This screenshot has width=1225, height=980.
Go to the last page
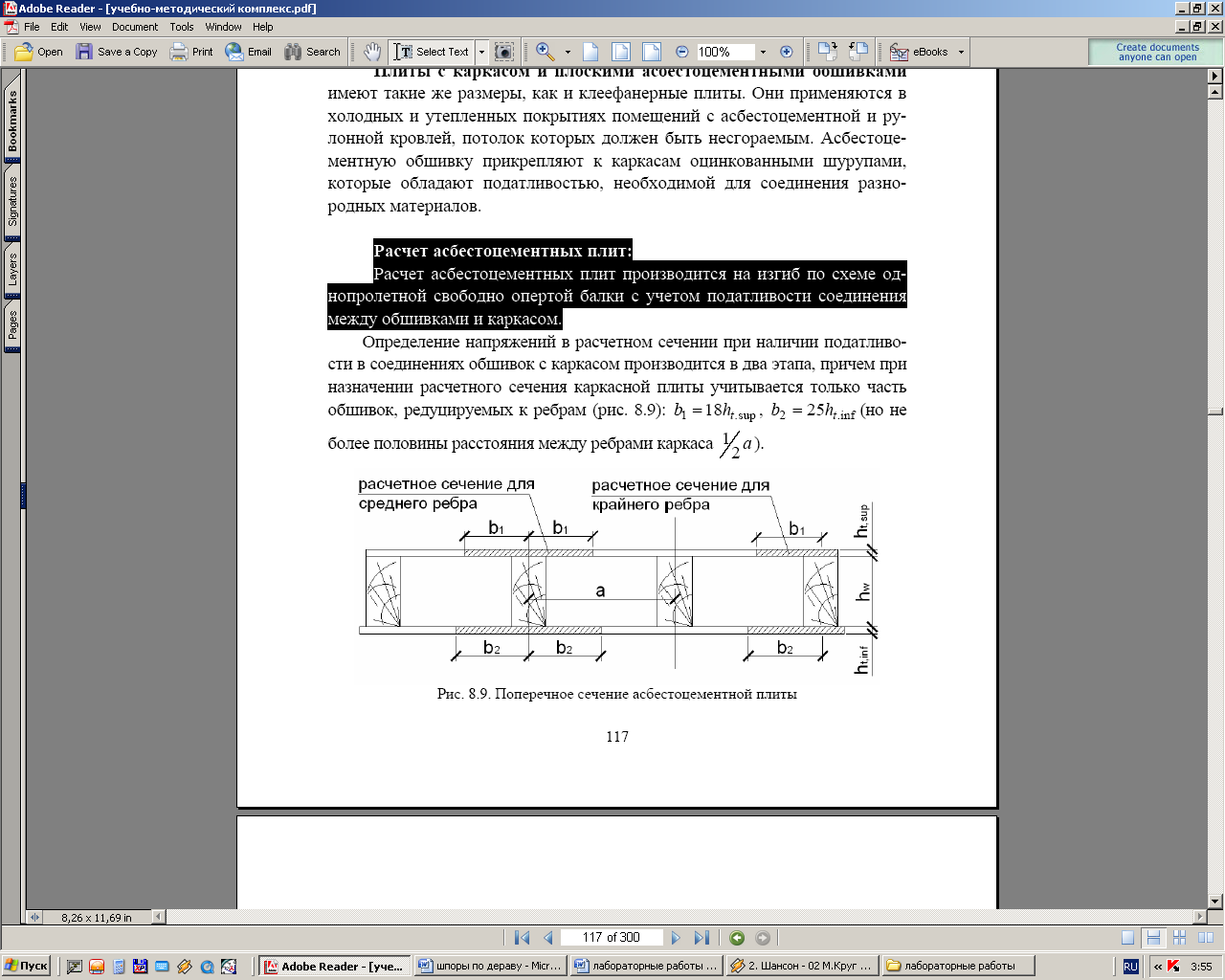tap(702, 938)
